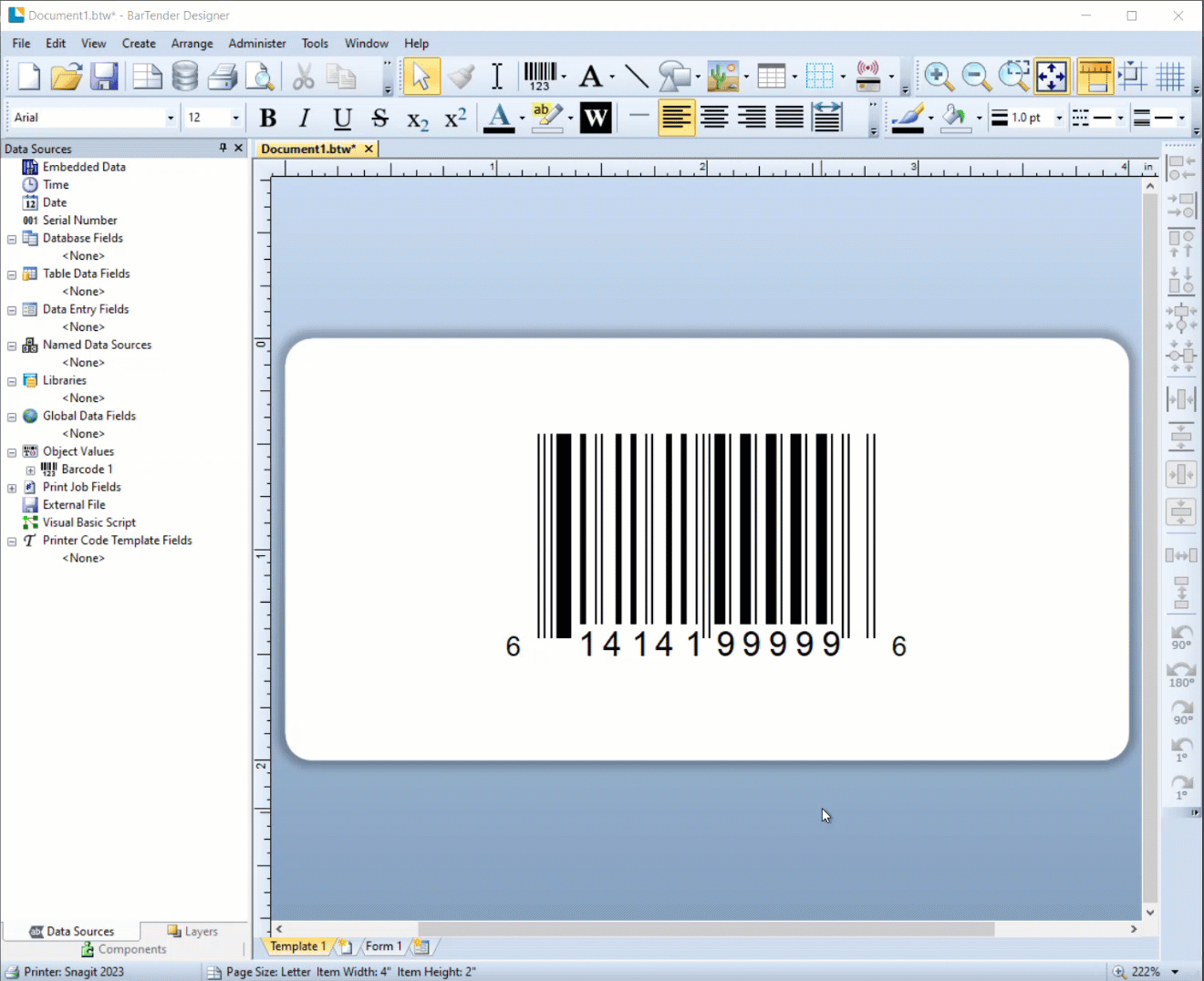Click the table object tool

click(x=772, y=77)
